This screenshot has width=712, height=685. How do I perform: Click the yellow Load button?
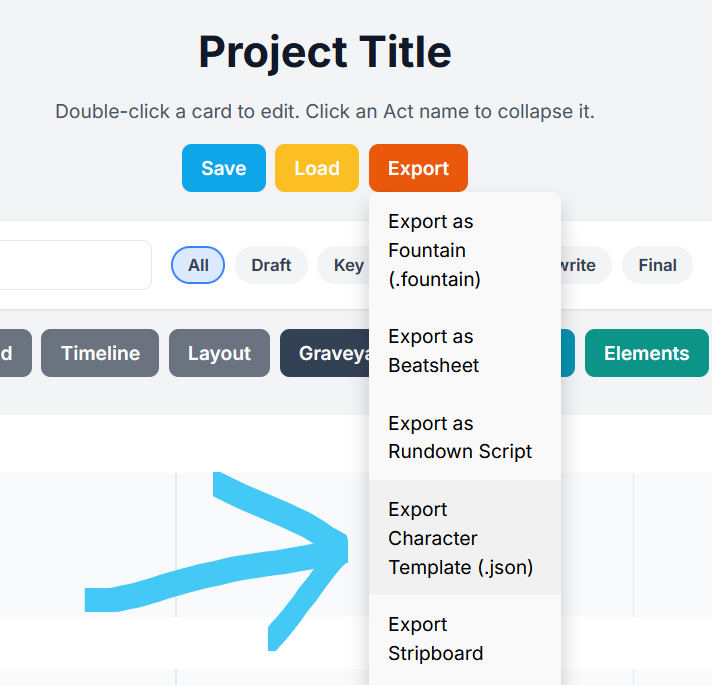[x=317, y=168]
